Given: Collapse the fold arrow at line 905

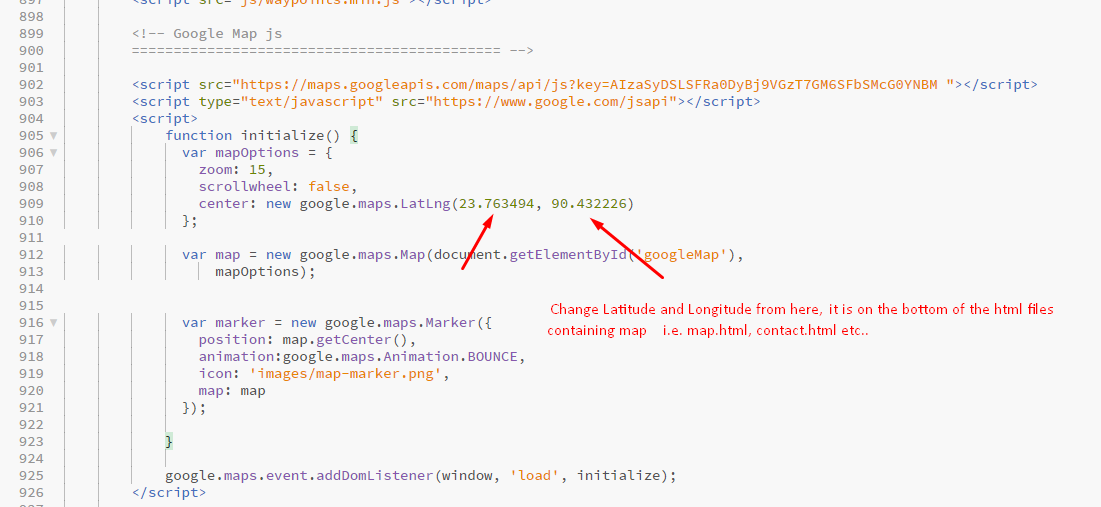Looking at the screenshot, I should point(53,135).
